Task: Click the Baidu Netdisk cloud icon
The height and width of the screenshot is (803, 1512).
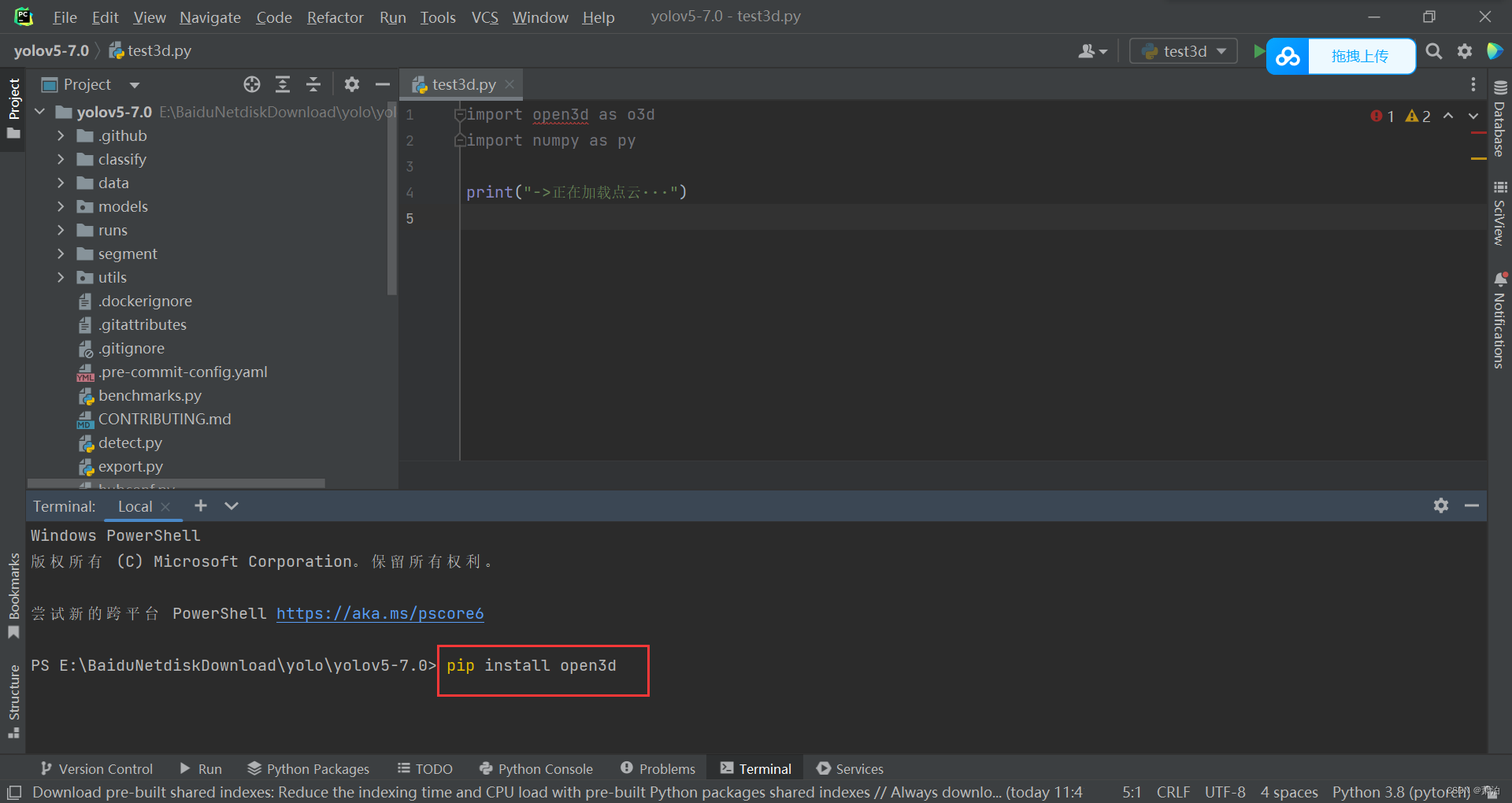Action: pos(1287,56)
